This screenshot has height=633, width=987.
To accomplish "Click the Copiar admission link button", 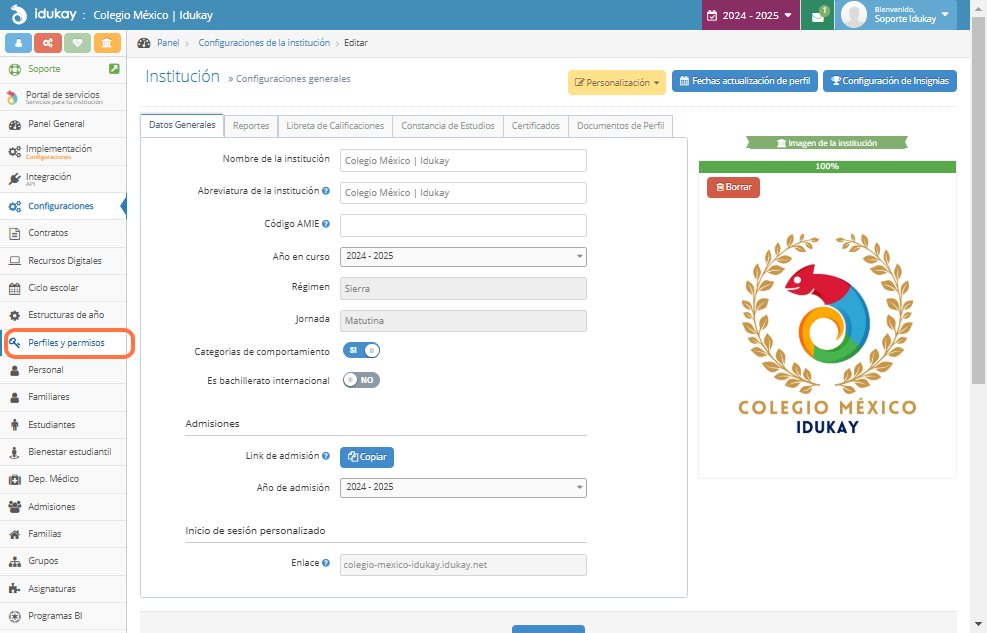I will [x=367, y=457].
